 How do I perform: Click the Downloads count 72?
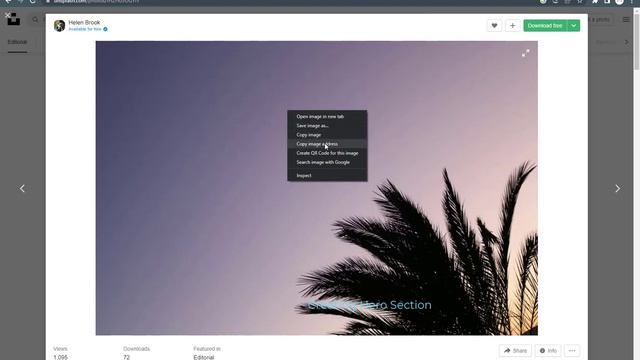[x=127, y=357]
